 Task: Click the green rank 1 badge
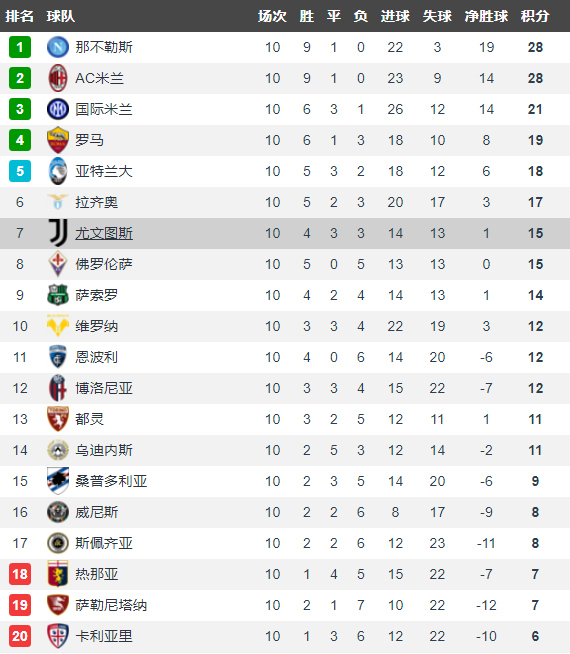click(x=20, y=47)
